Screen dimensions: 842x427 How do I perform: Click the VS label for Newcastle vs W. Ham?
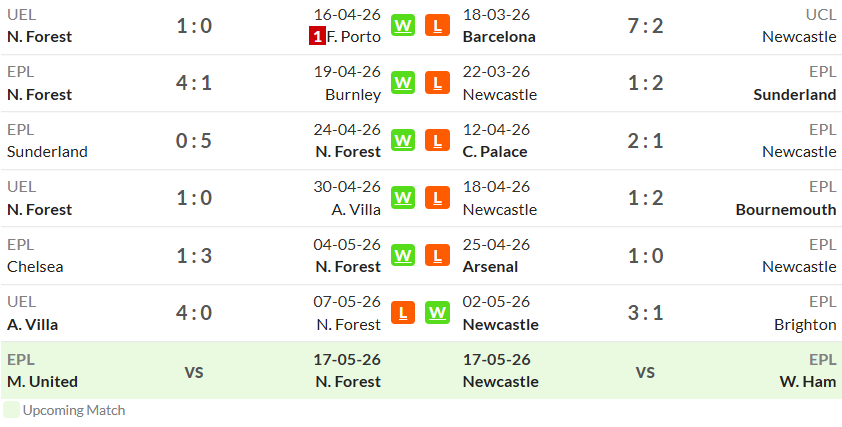point(645,372)
